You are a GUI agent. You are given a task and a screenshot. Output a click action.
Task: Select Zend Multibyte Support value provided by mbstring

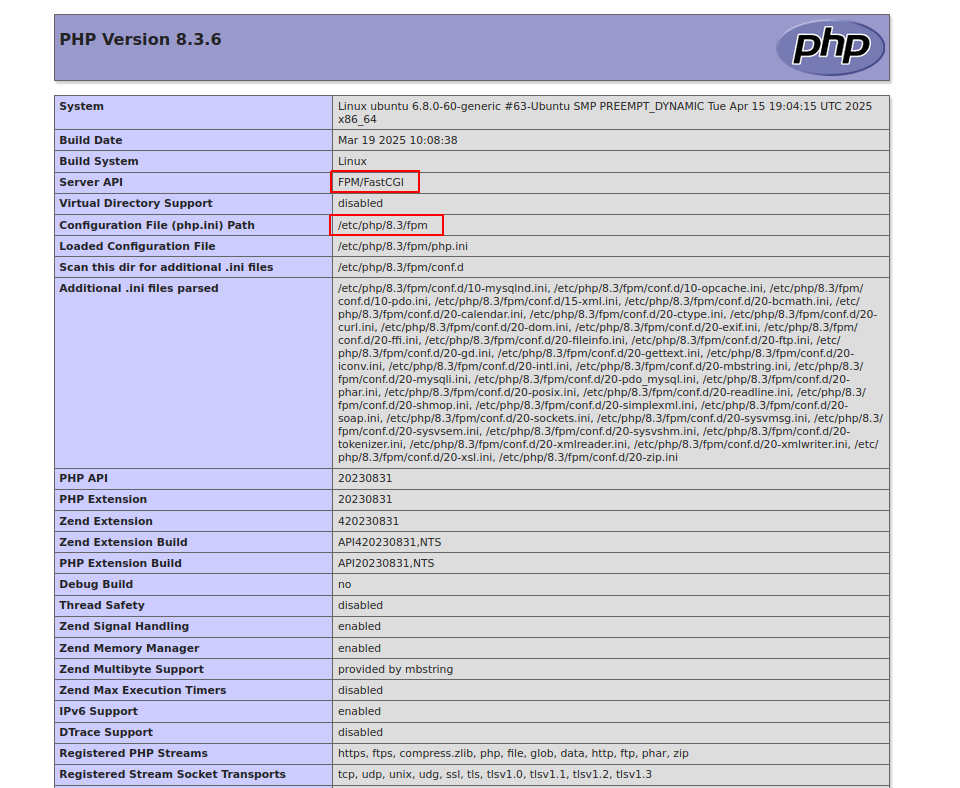click(395, 669)
